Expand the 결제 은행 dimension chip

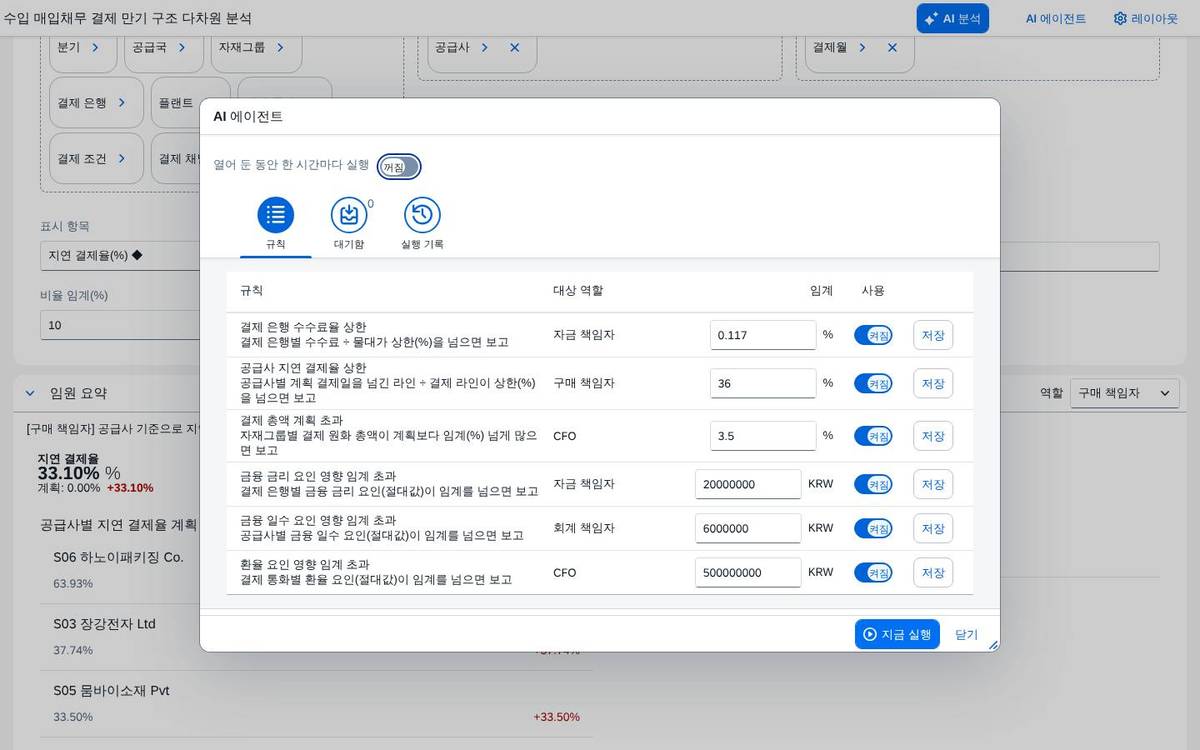(x=122, y=102)
